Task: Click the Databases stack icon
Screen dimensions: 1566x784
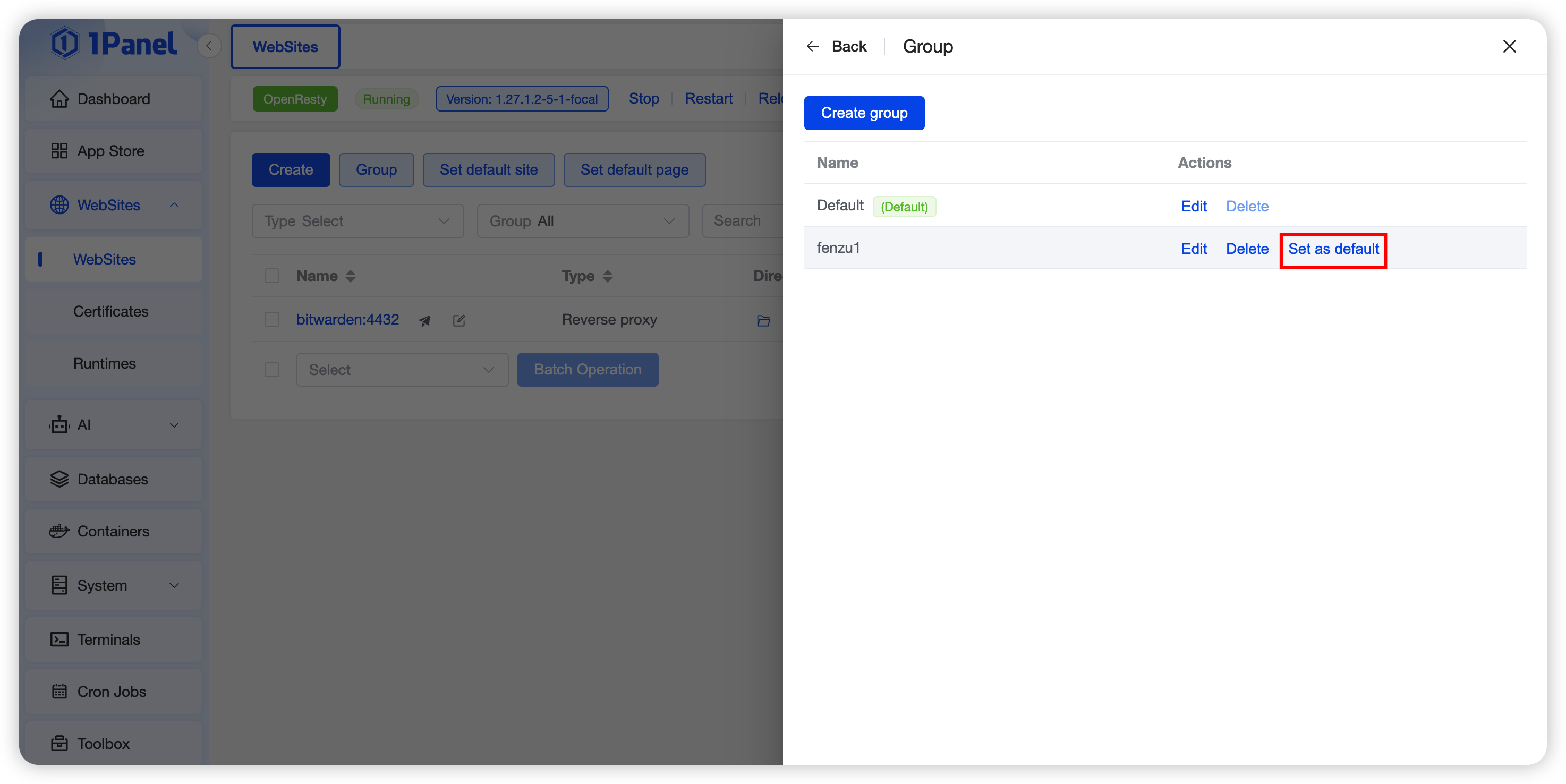Action: click(x=59, y=479)
